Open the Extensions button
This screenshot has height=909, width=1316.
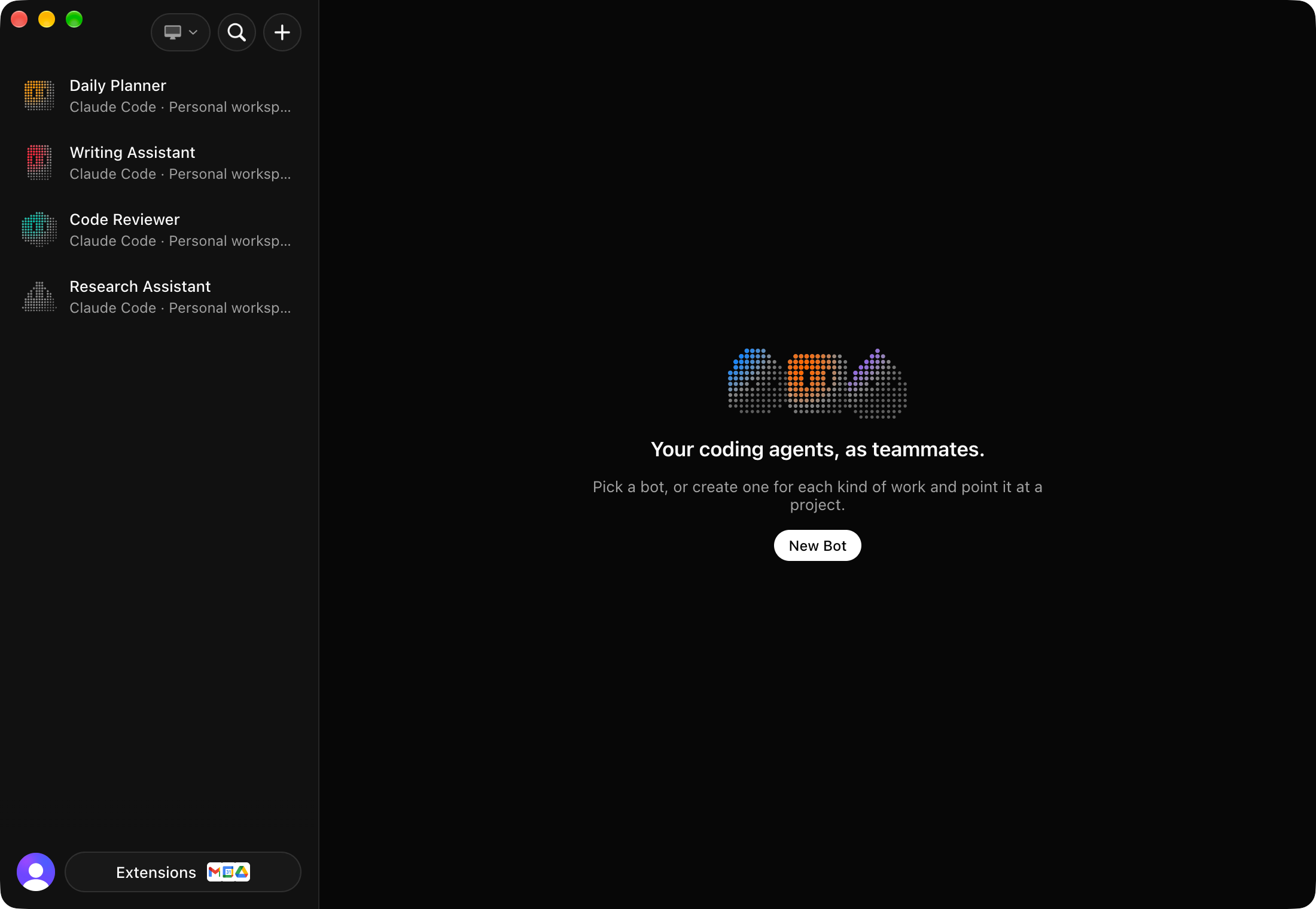tap(183, 872)
